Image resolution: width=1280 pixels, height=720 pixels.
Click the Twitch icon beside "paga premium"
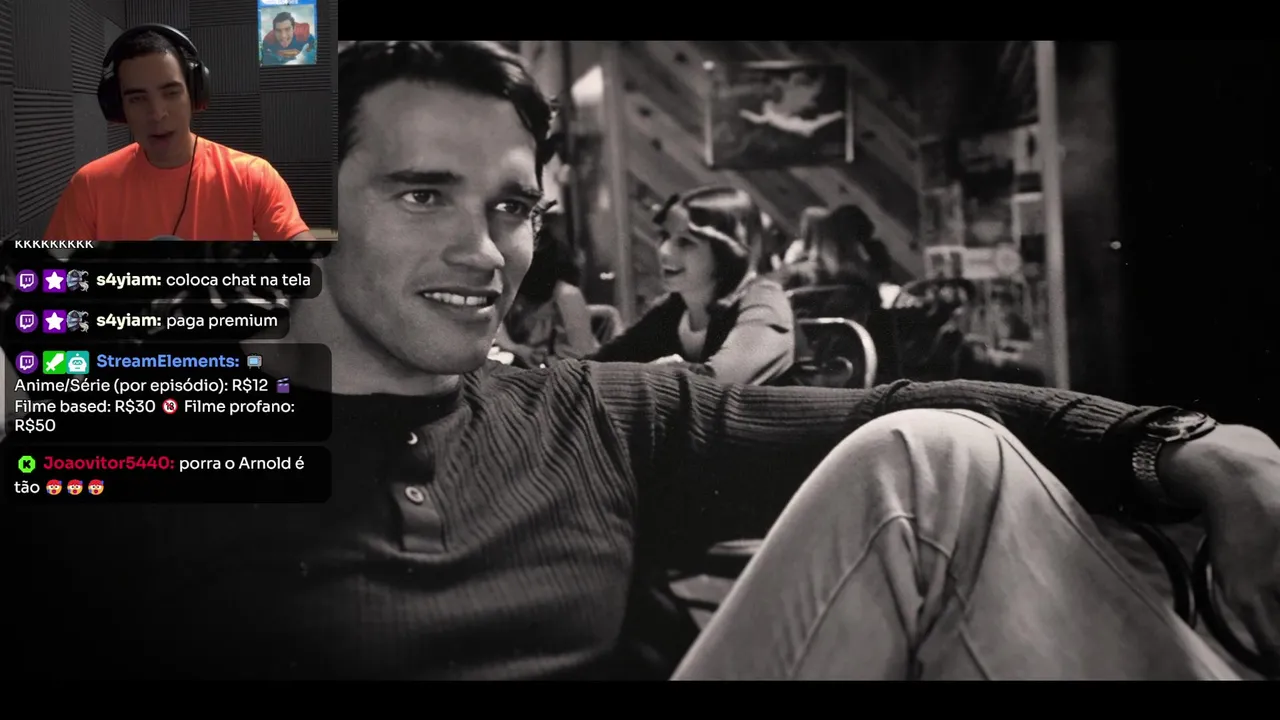pyautogui.click(x=27, y=321)
